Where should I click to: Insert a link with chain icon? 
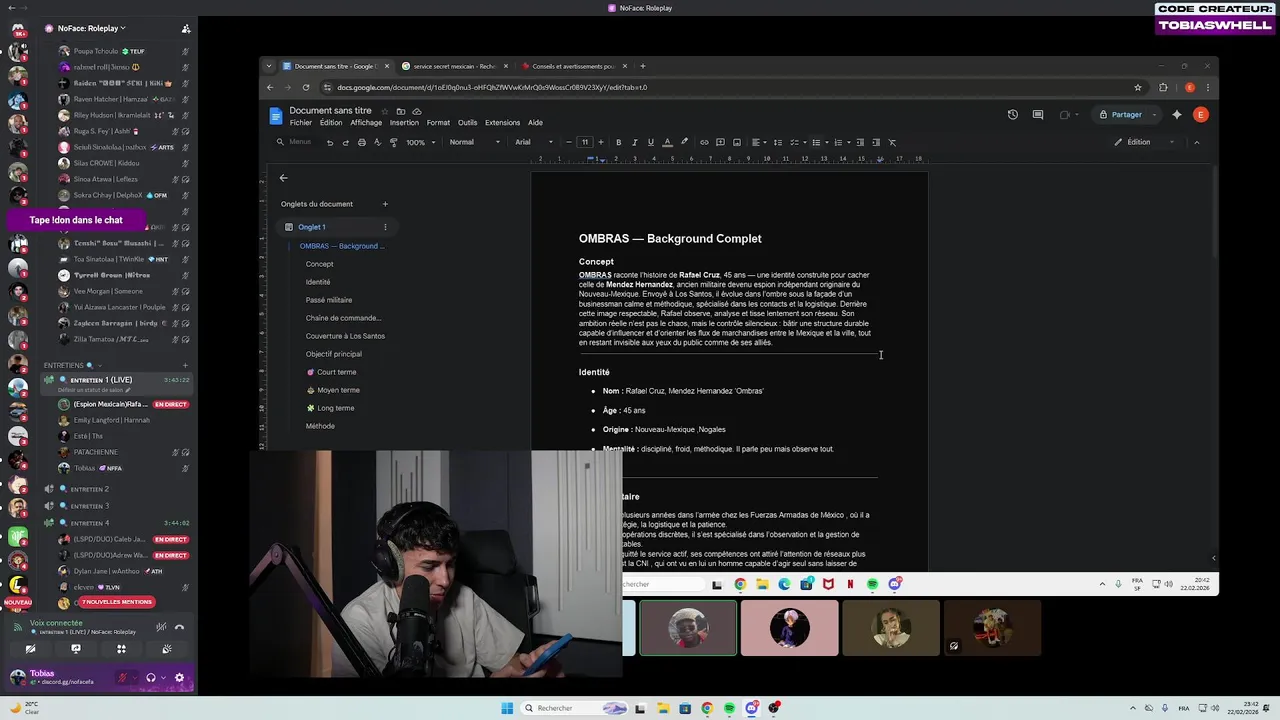click(704, 142)
